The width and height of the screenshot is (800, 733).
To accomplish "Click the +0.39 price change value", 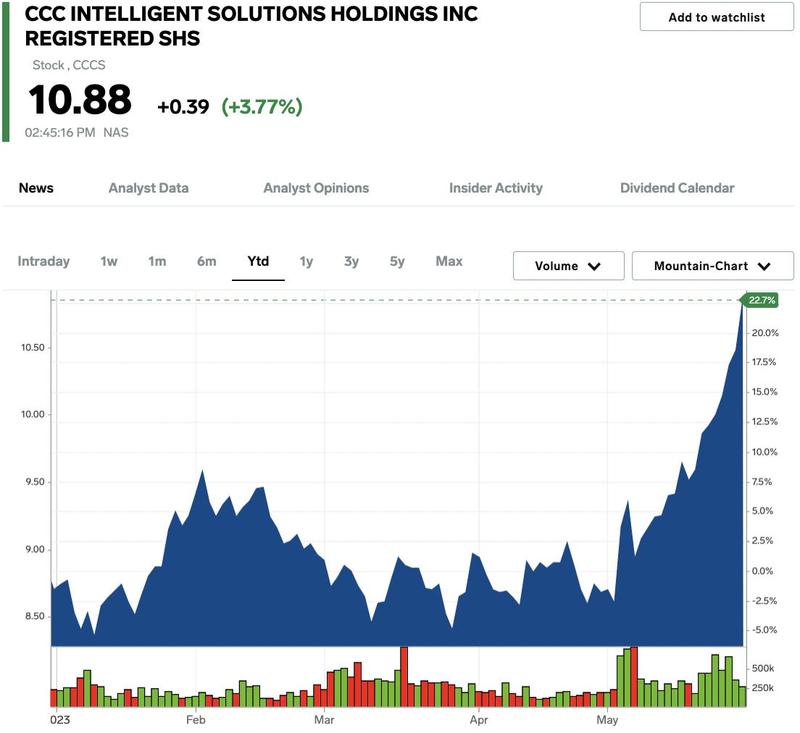I will coord(183,107).
